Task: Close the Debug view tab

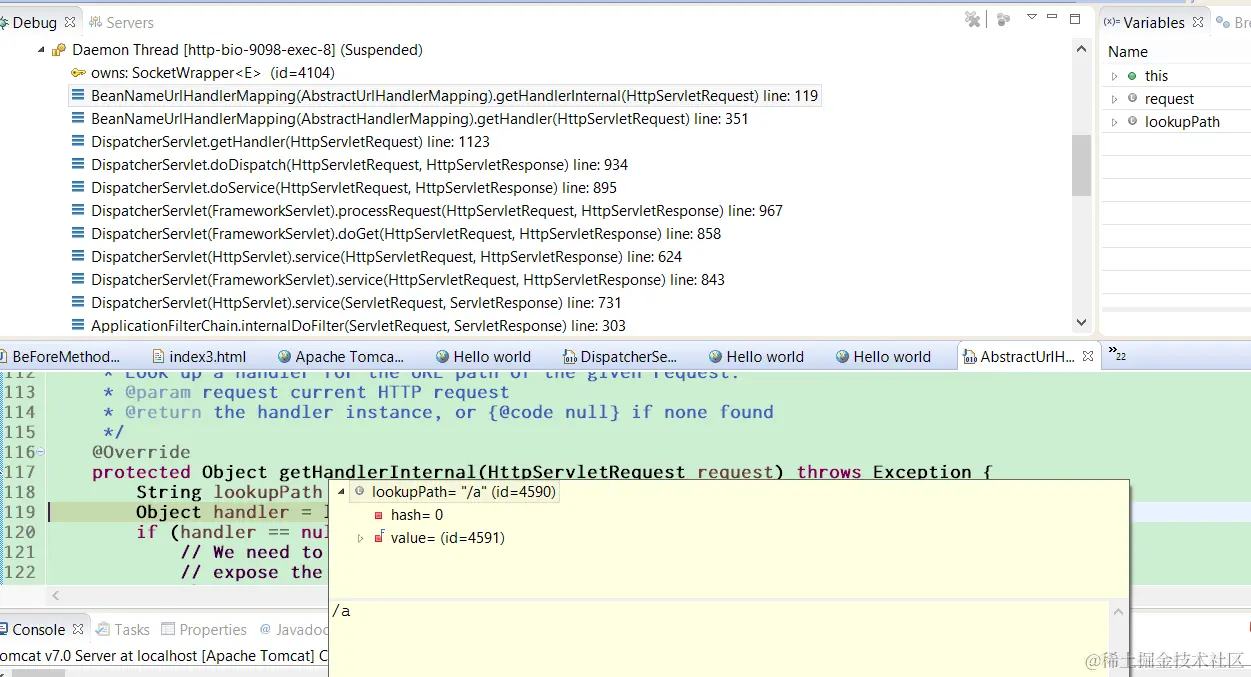Action: (x=70, y=22)
